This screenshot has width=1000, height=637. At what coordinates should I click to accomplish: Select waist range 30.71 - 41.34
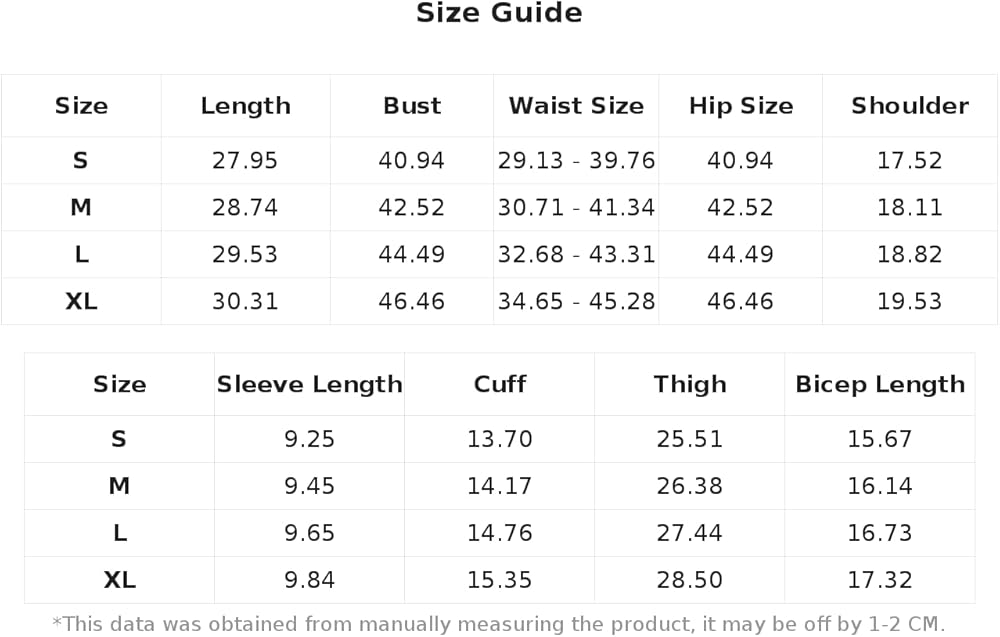tap(576, 208)
